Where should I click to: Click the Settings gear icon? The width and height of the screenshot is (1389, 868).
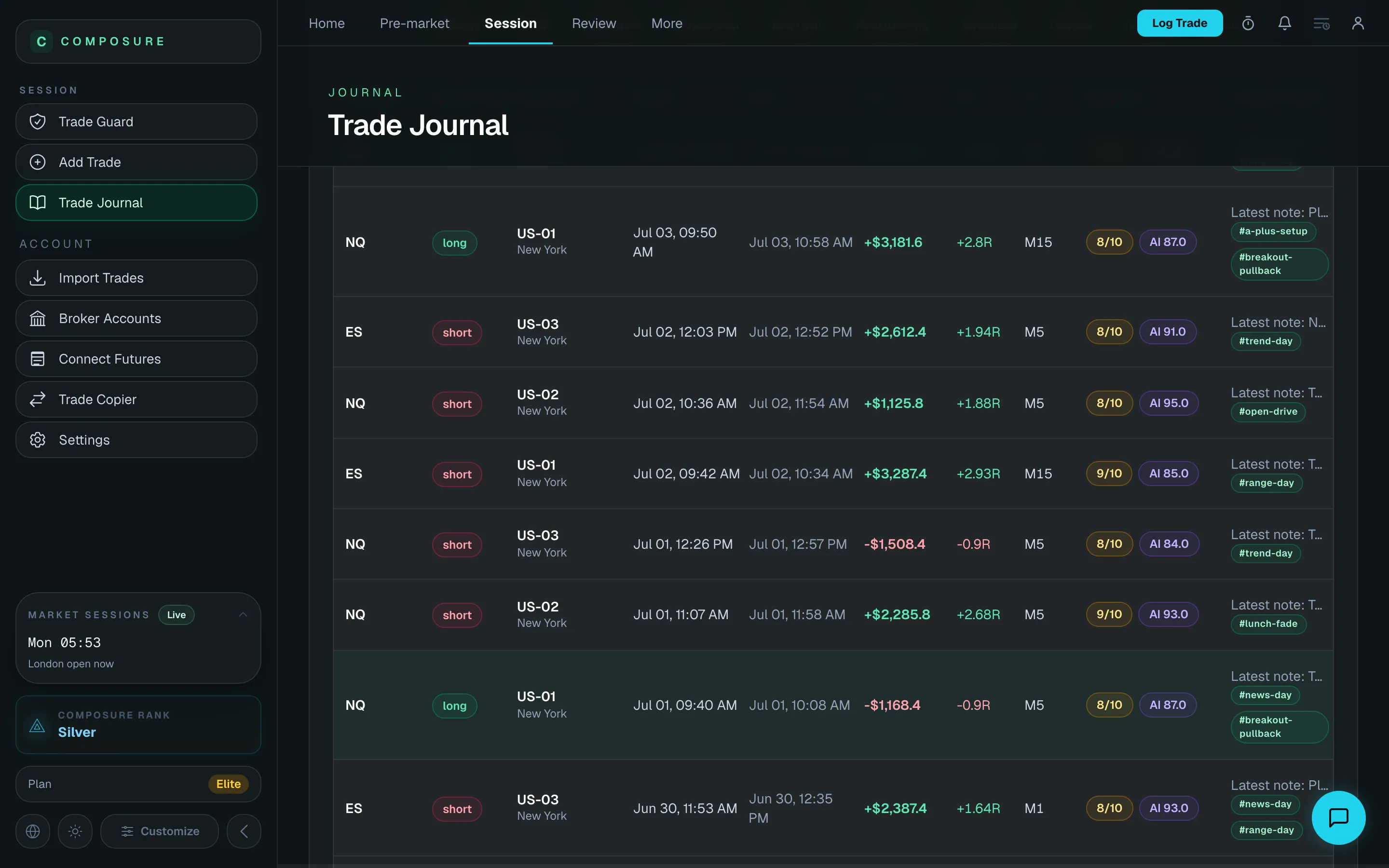[x=38, y=440]
